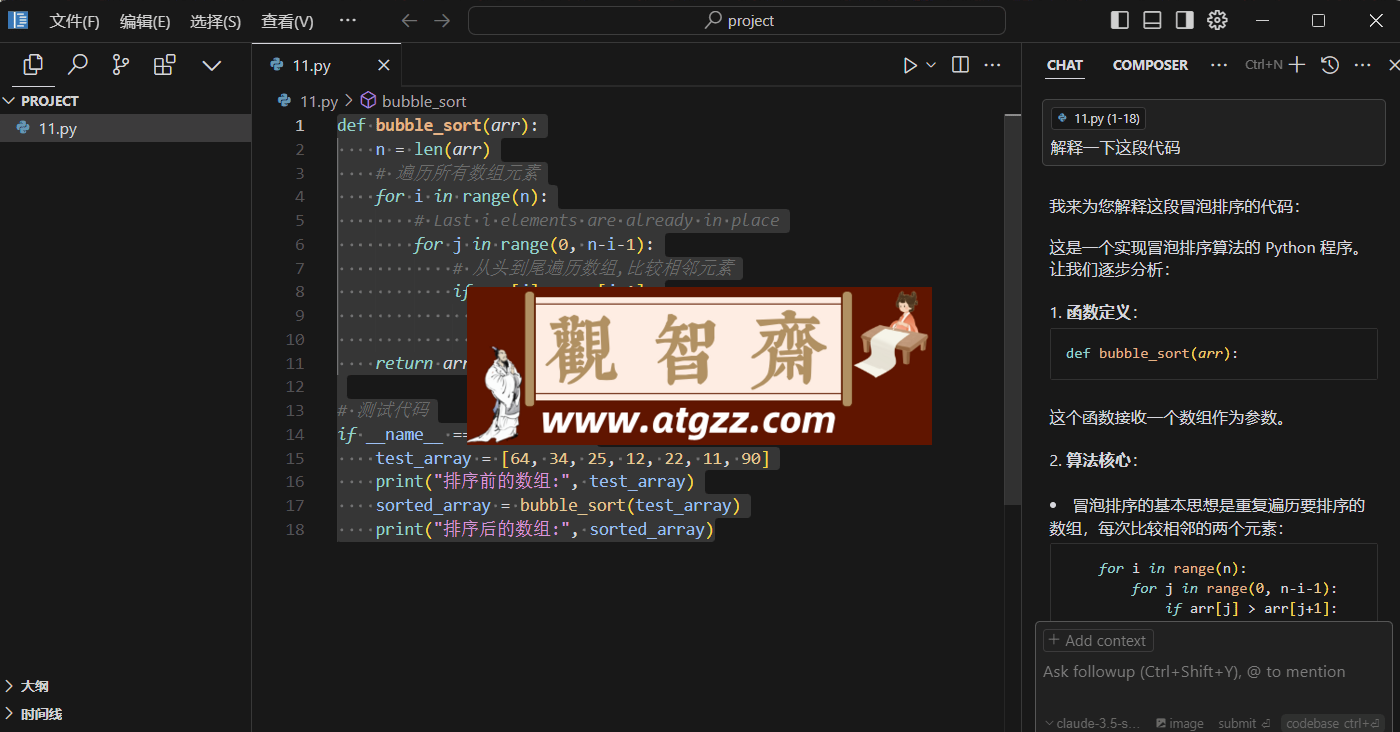Click the submit button in chat
Image resolution: width=1400 pixels, height=732 pixels.
pyautogui.click(x=1244, y=723)
